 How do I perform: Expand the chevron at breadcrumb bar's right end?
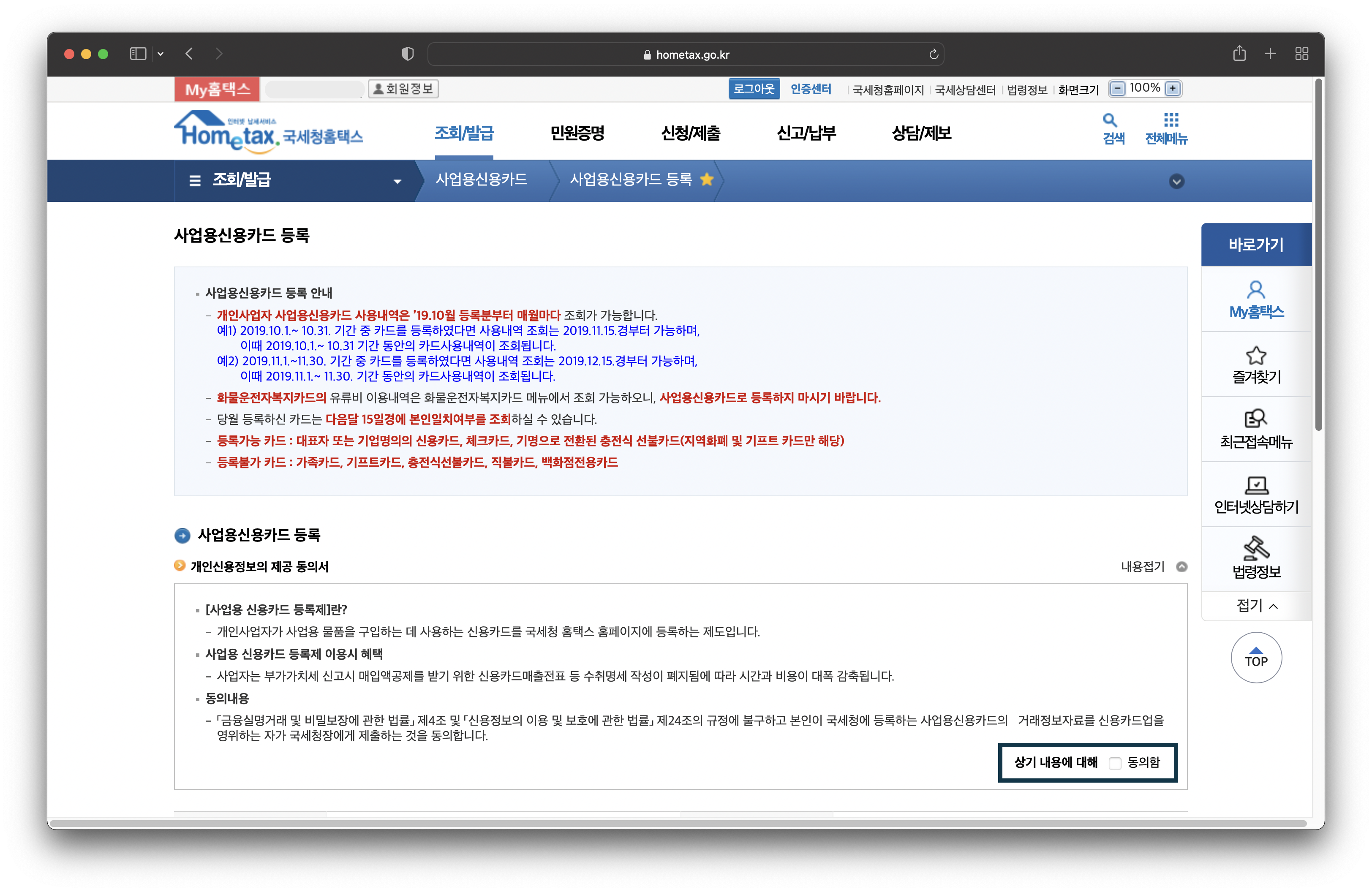1176,181
